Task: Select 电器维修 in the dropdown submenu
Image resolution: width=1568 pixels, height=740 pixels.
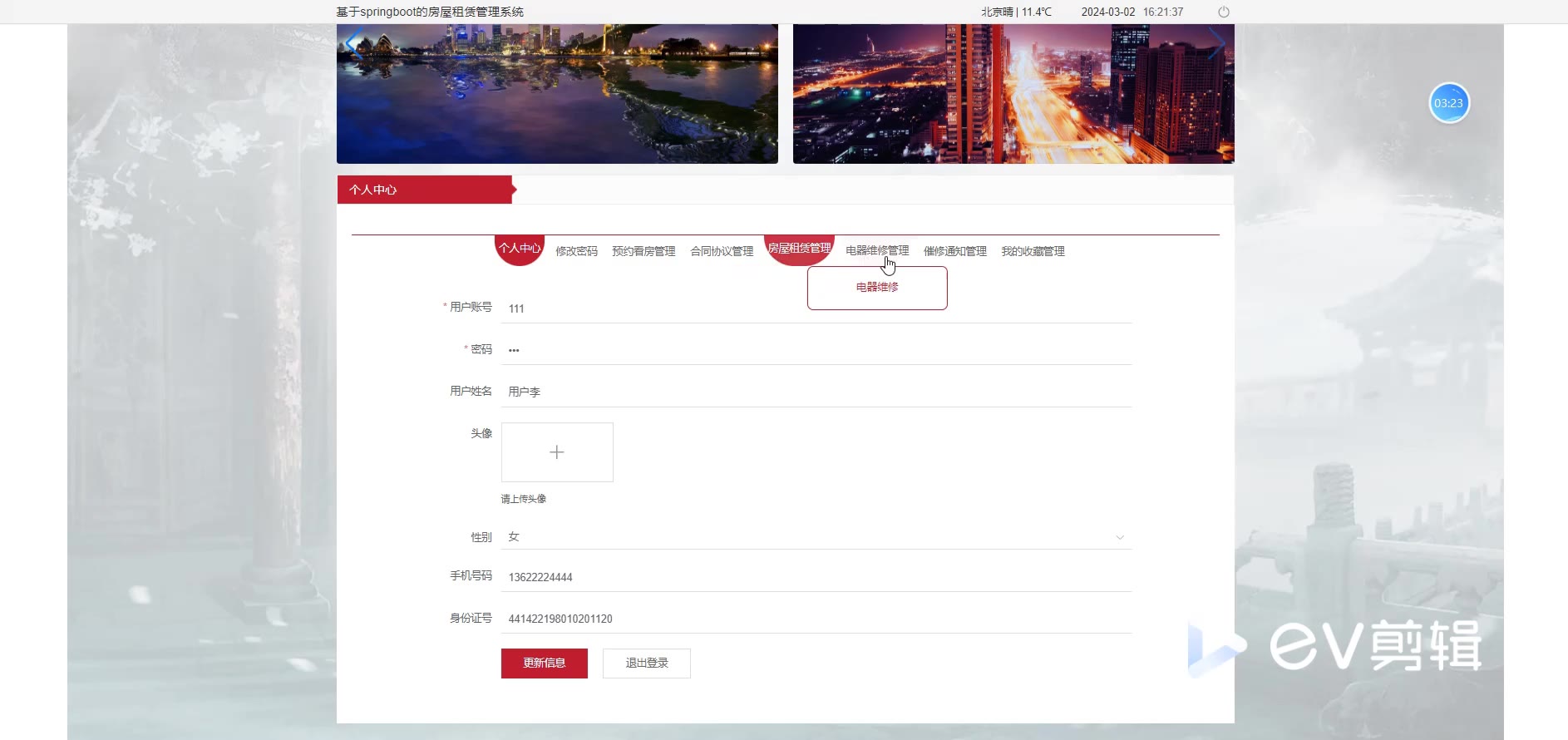Action: (x=877, y=287)
